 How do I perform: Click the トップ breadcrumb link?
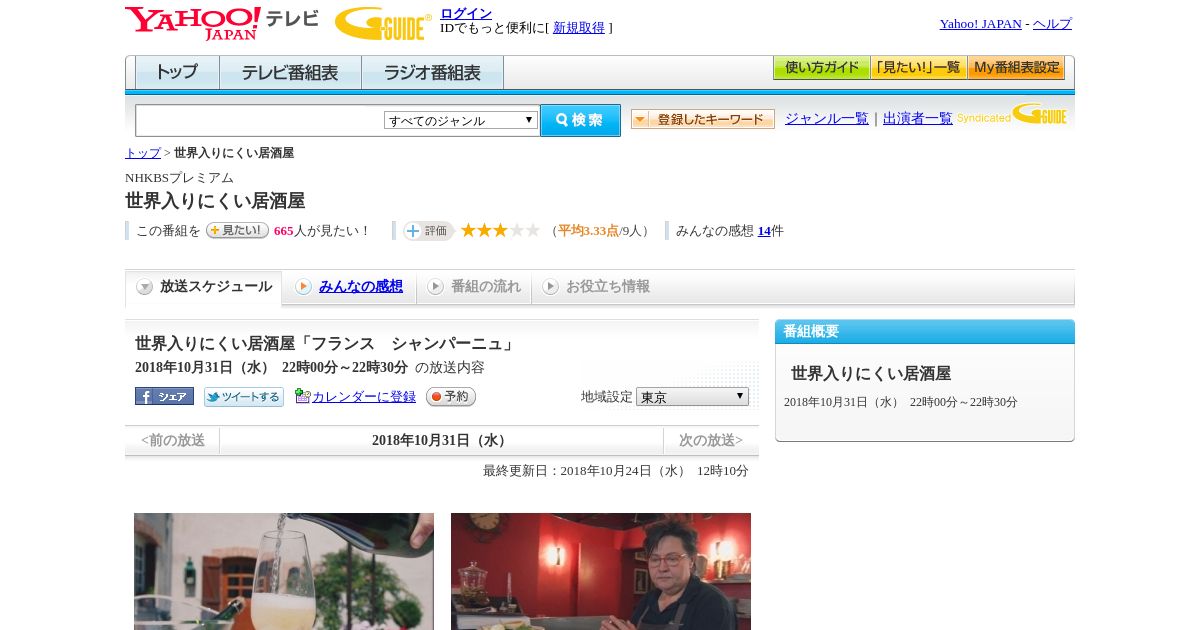pyautogui.click(x=143, y=153)
